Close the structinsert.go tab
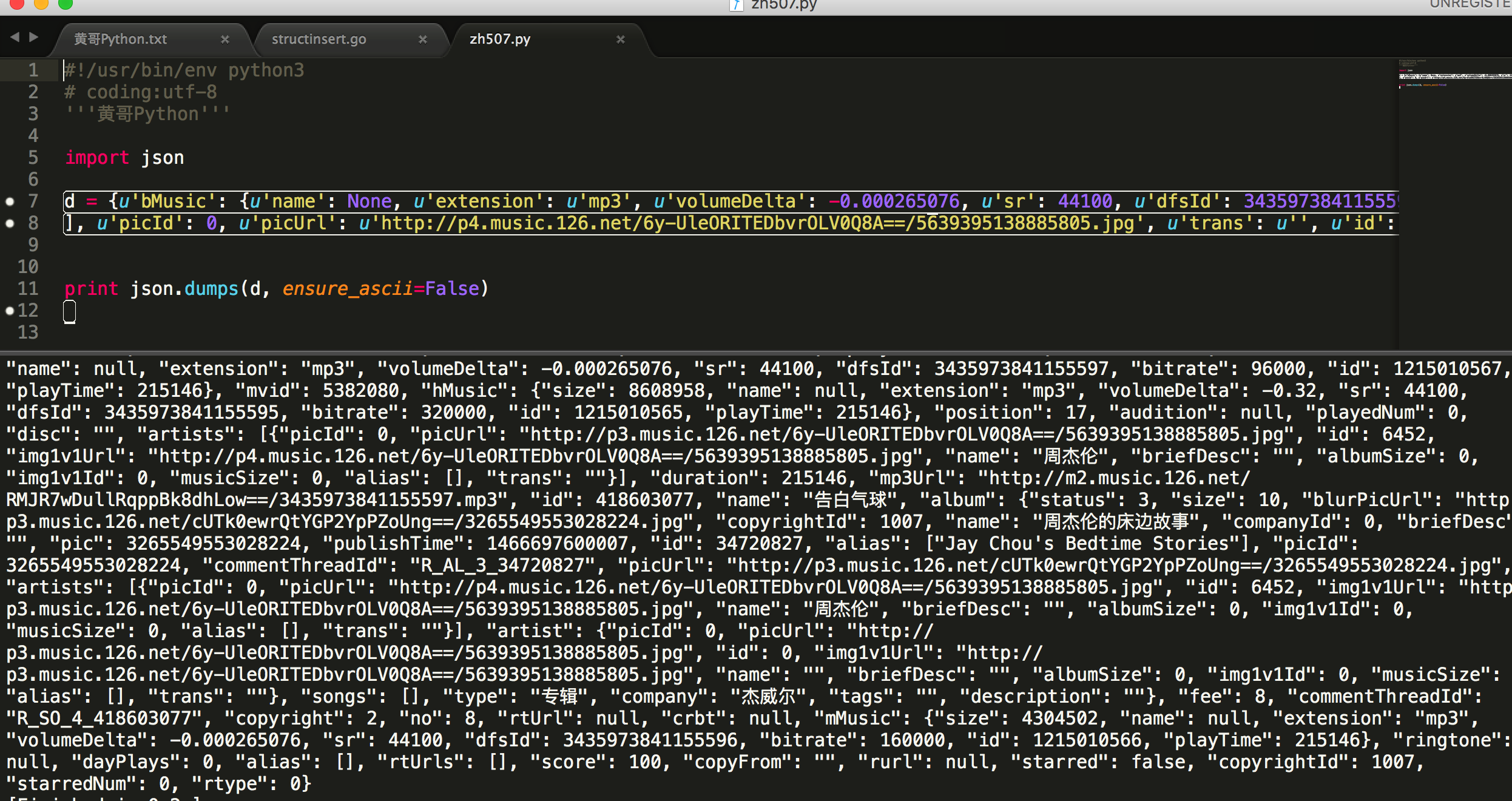 423,39
